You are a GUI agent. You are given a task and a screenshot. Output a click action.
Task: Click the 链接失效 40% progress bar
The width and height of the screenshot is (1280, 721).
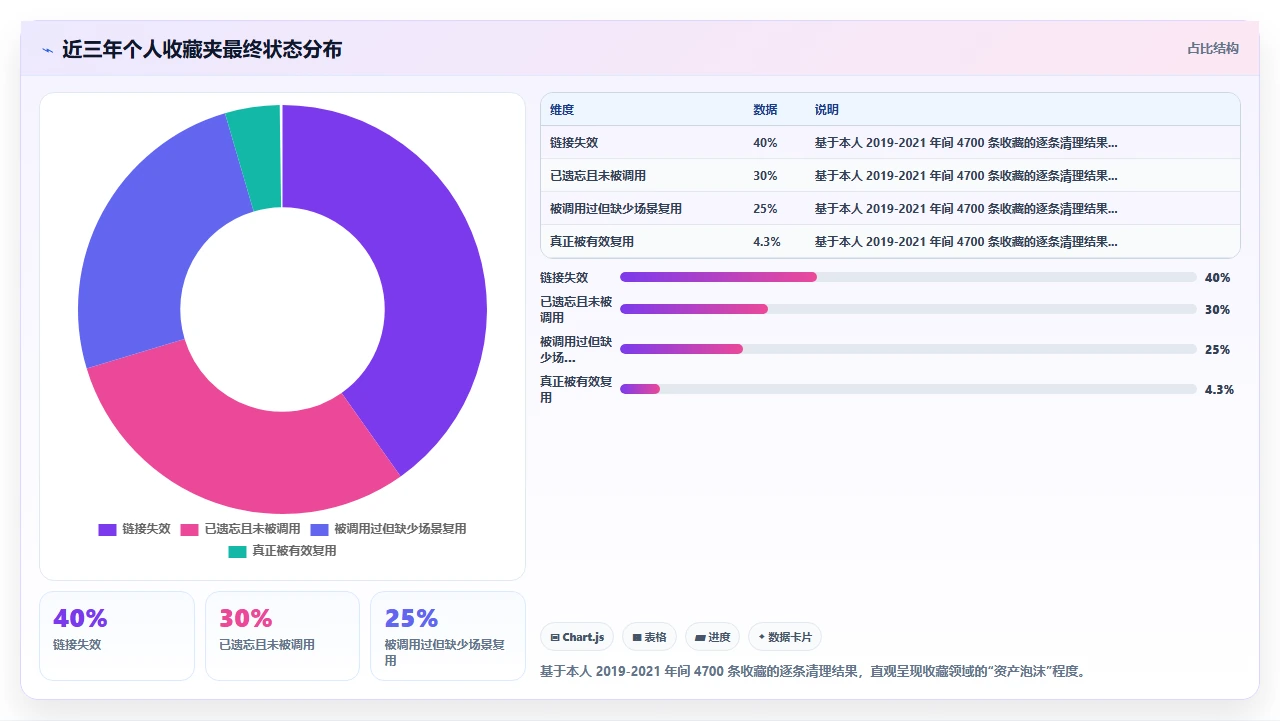tap(908, 277)
